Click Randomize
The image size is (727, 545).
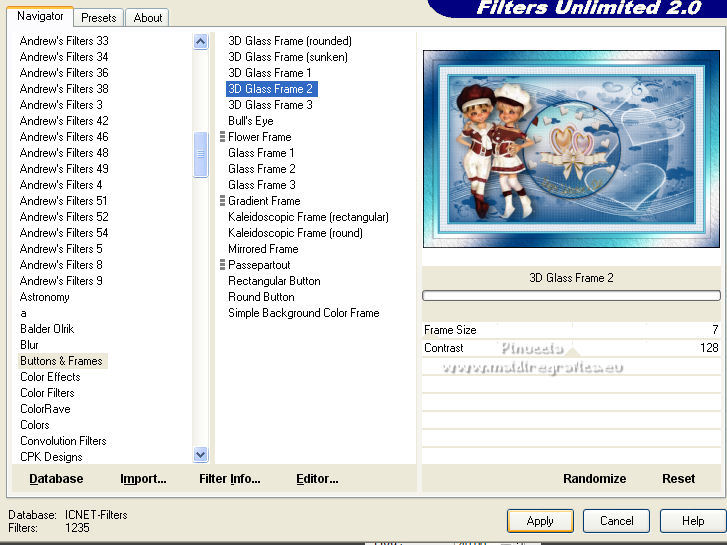tap(594, 479)
